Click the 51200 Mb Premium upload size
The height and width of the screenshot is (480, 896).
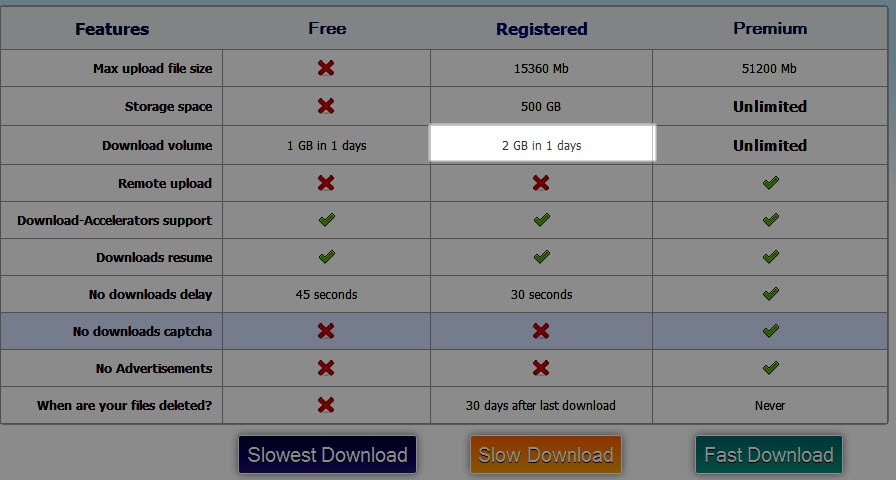coord(769,69)
